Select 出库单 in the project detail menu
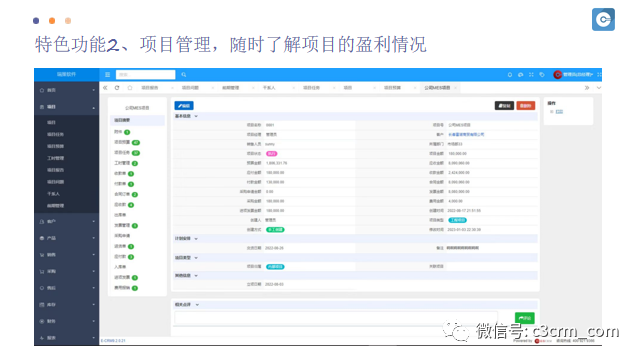The image size is (640, 360). coord(120,215)
